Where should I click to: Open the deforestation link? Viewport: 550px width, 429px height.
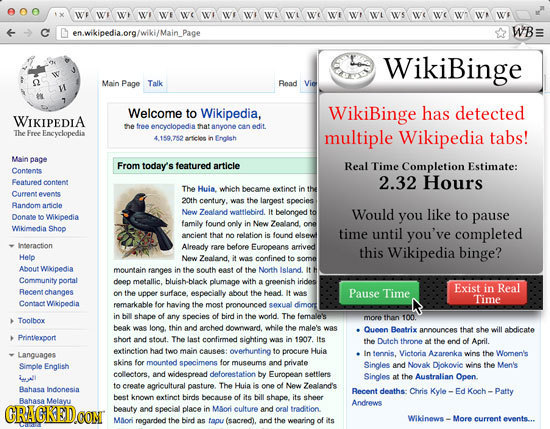(x=233, y=374)
